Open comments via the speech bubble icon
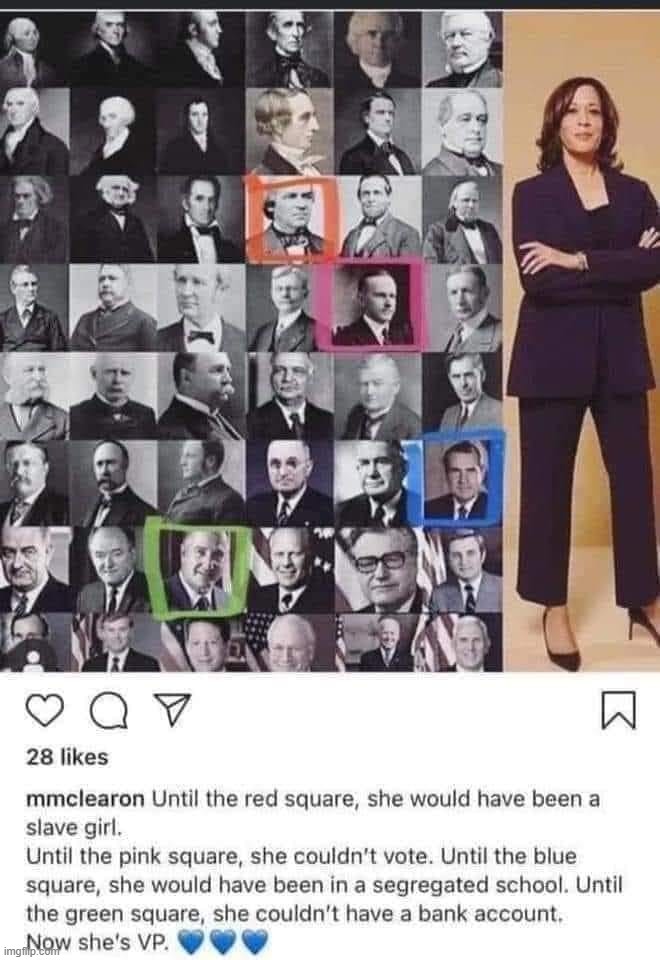The width and height of the screenshot is (660, 960). pyautogui.click(x=110, y=712)
